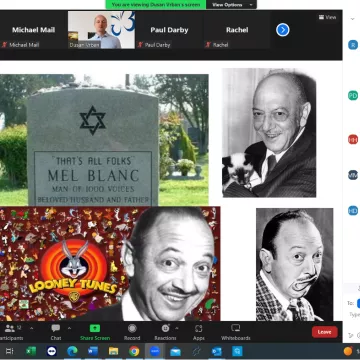Click the checkered-jacket portrait photo
The width and height of the screenshot is (360, 360).
pos(294,265)
